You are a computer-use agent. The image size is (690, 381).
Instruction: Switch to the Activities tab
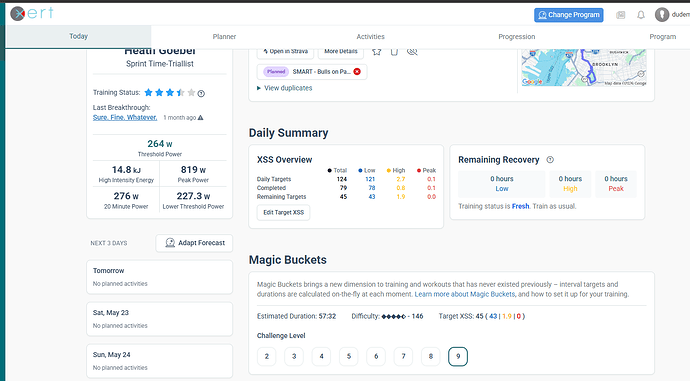(371, 37)
